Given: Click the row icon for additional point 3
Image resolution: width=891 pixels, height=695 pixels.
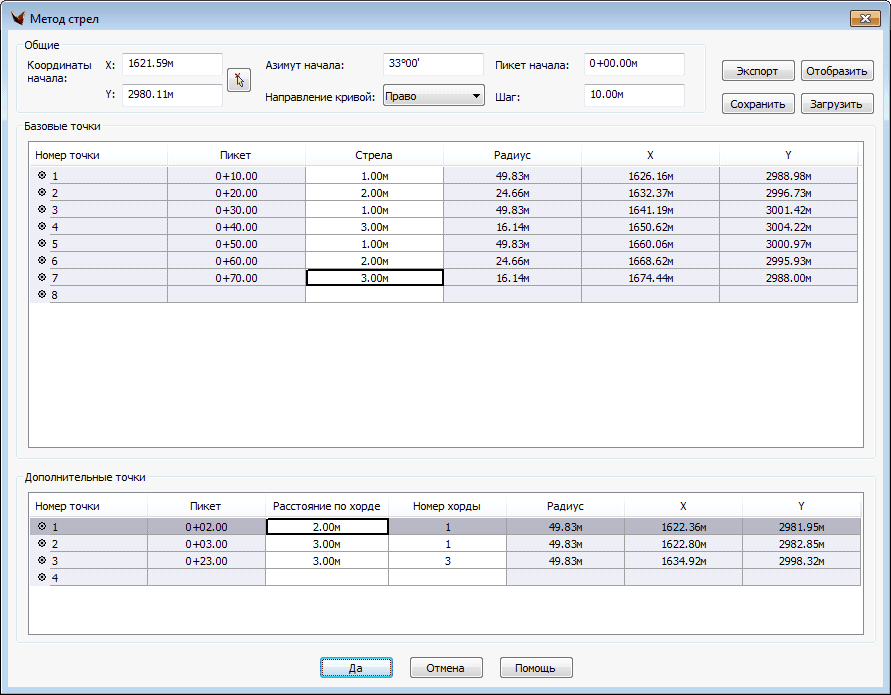Looking at the screenshot, I should (42, 560).
